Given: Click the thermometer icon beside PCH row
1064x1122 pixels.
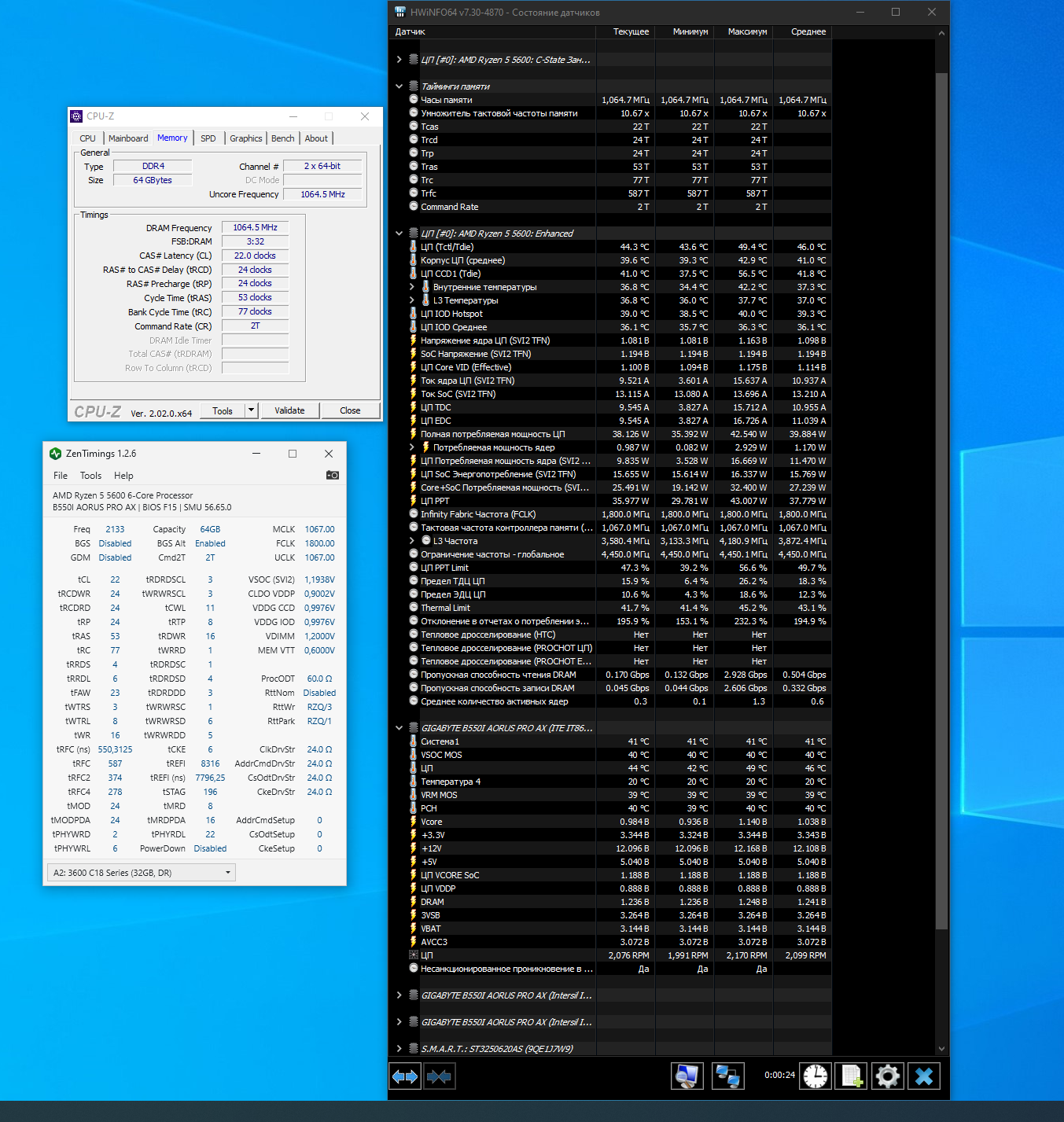Looking at the screenshot, I should pyautogui.click(x=414, y=808).
